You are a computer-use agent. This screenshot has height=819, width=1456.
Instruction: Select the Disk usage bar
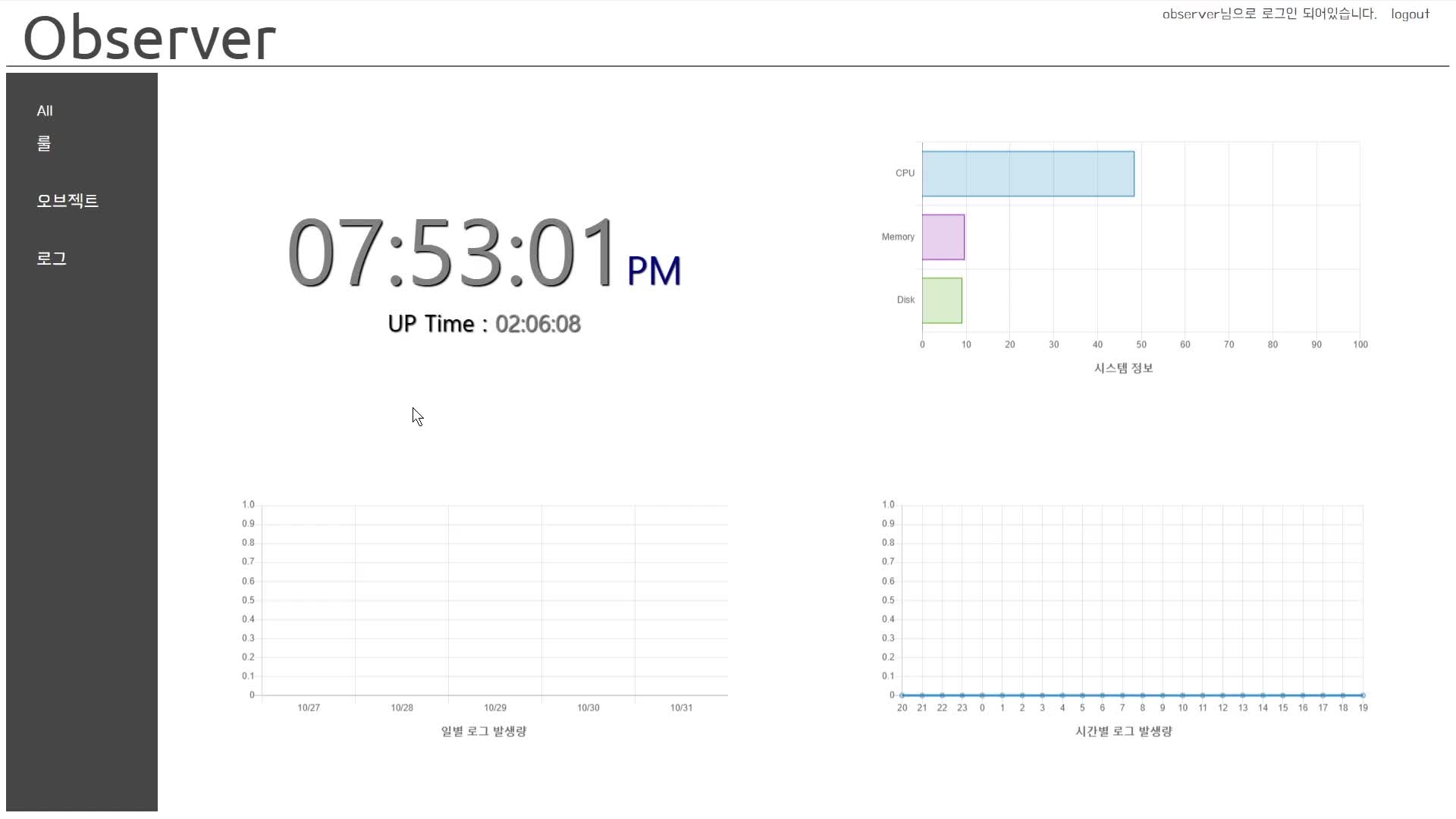coord(942,300)
